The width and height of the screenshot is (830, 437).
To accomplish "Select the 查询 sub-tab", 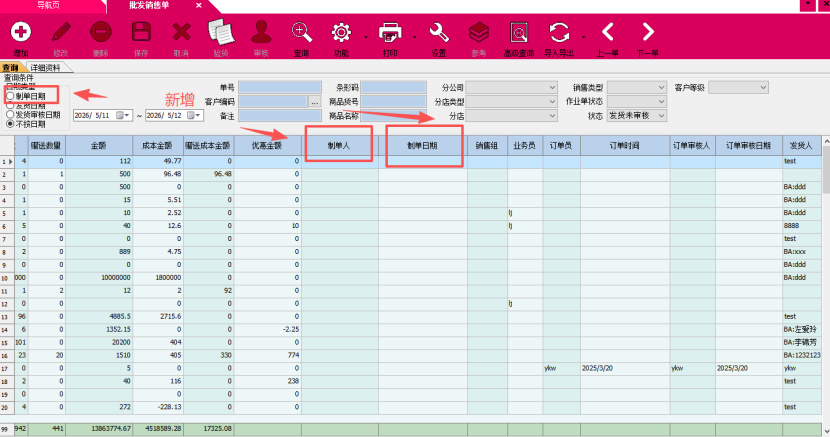I will [x=11, y=68].
